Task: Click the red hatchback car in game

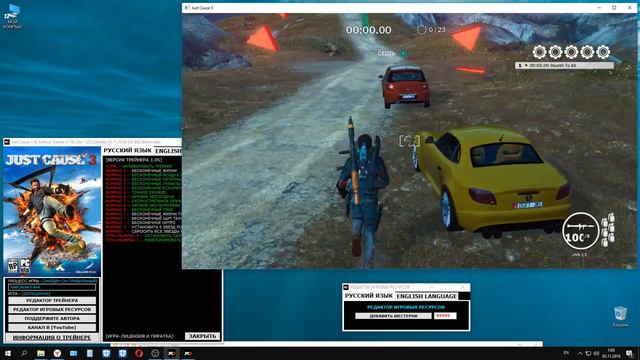Action: (405, 86)
